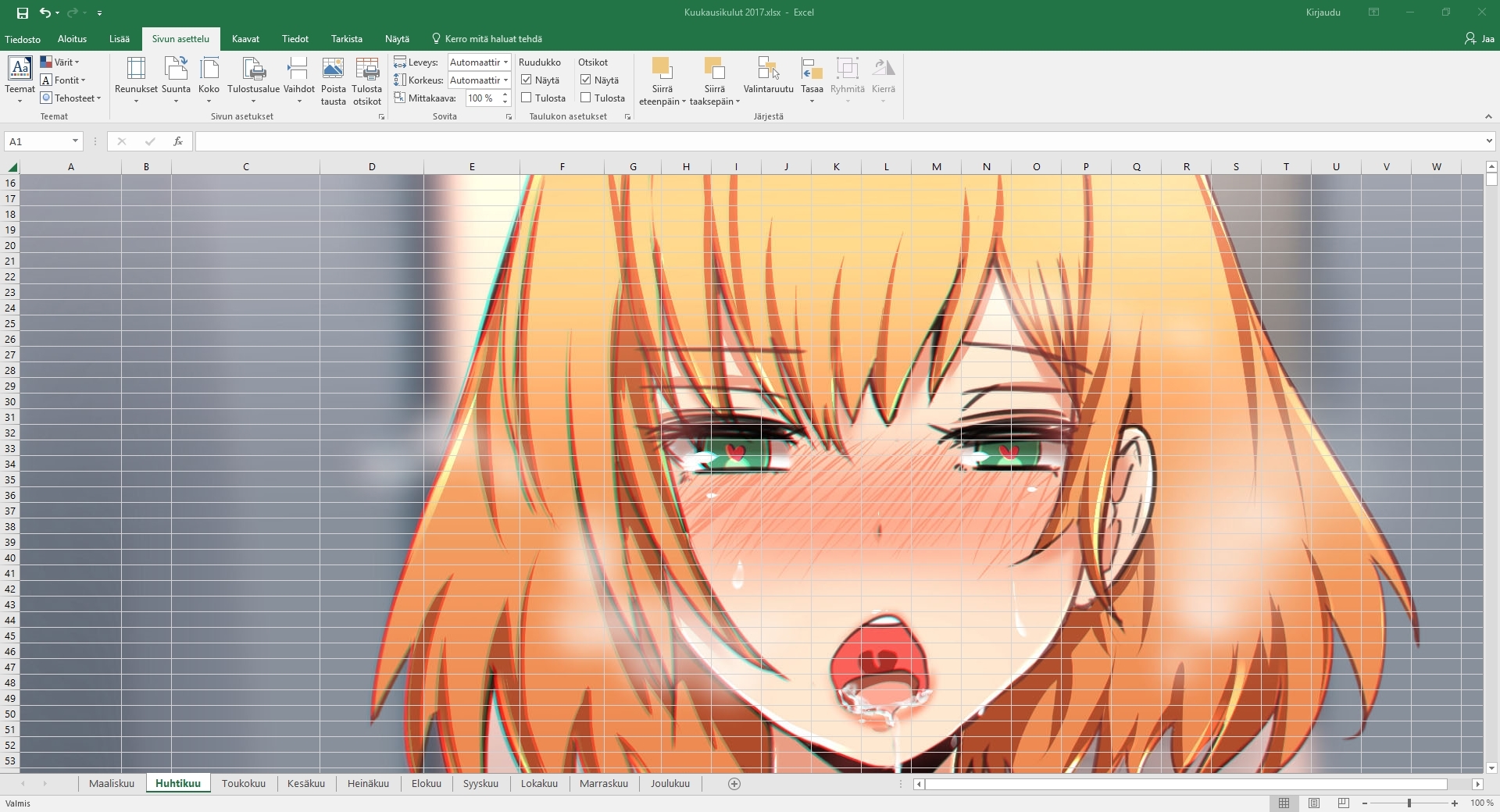Select the Maaliskuu sheet tab

[112, 784]
